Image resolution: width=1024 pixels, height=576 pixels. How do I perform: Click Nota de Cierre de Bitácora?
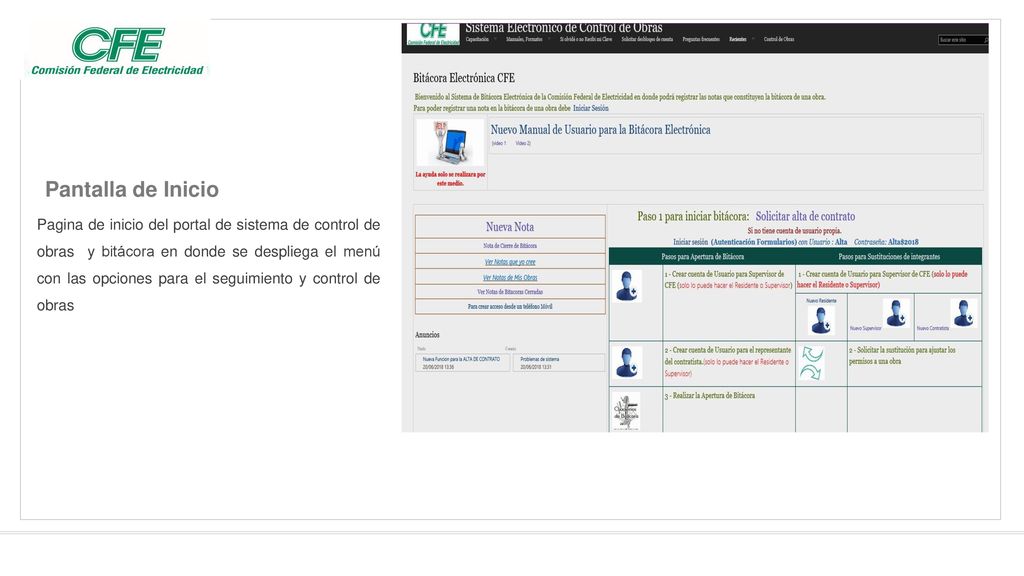(510, 246)
